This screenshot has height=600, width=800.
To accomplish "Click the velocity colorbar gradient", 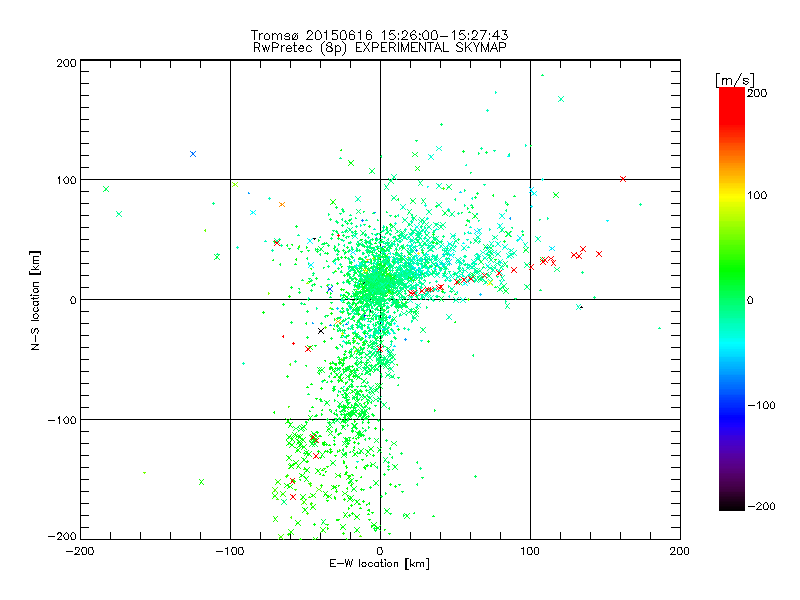I will [732, 299].
